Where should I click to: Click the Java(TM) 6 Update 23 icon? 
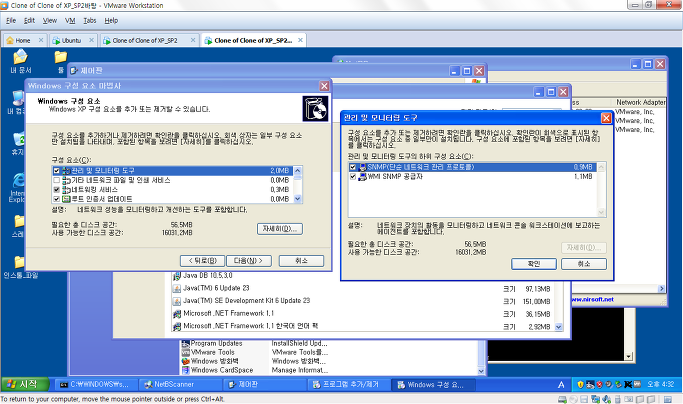click(177, 289)
